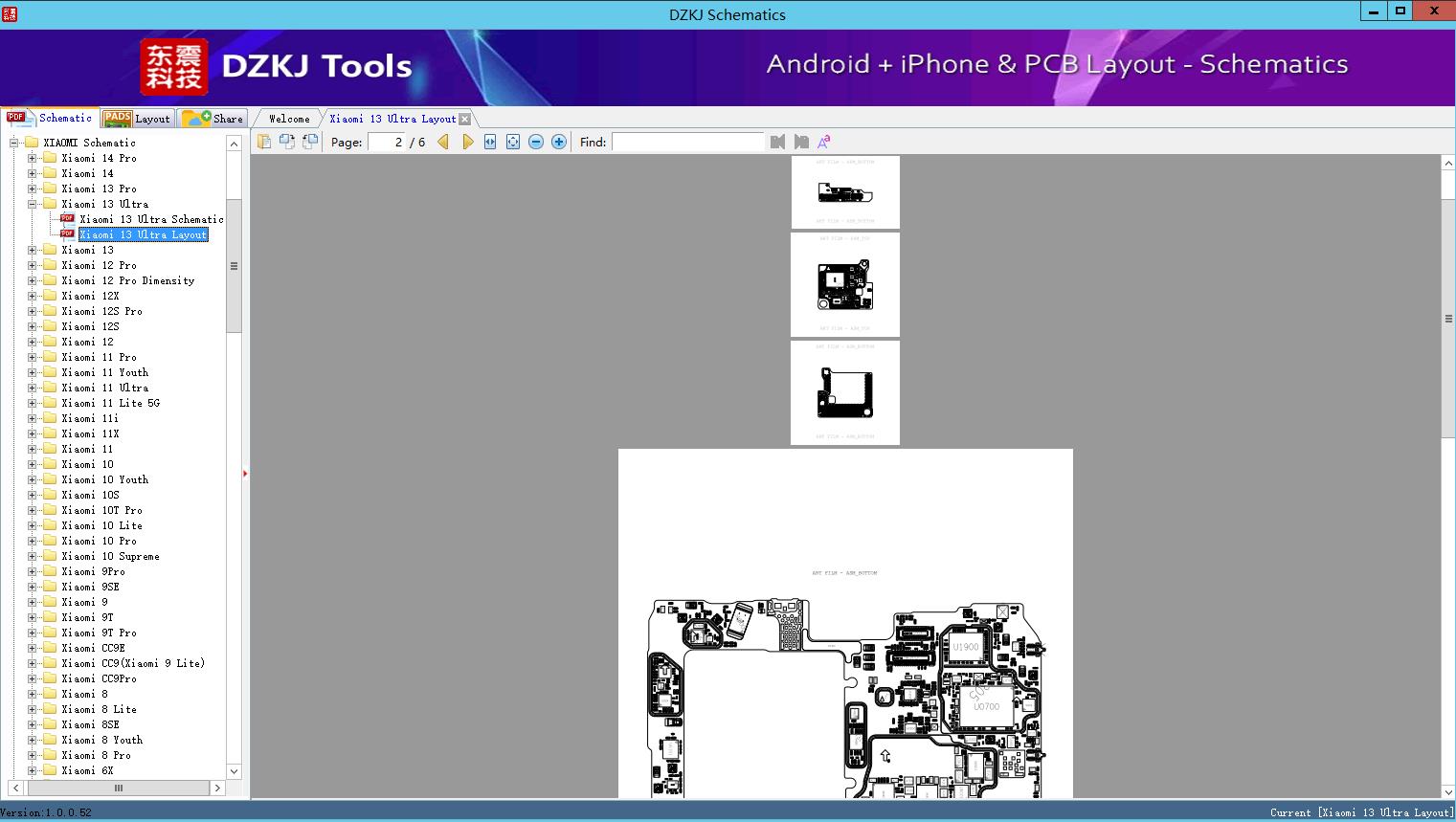
Task: Go to previous page arrow
Action: (443, 142)
